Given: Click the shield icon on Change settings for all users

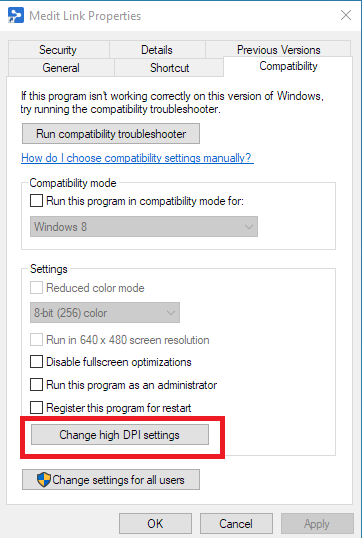Looking at the screenshot, I should click(44, 479).
